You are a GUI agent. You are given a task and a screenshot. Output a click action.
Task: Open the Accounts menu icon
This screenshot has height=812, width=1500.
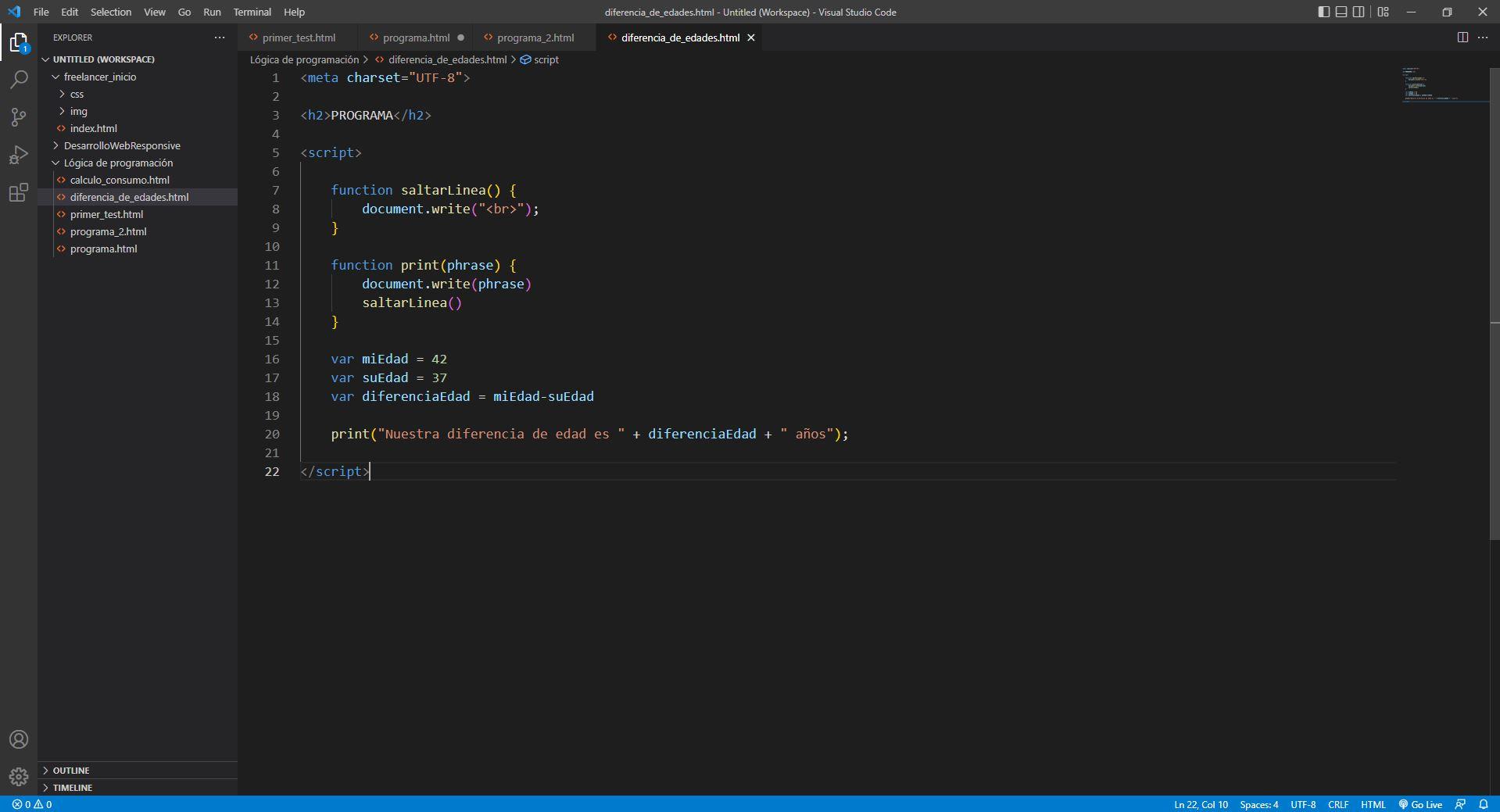click(19, 739)
